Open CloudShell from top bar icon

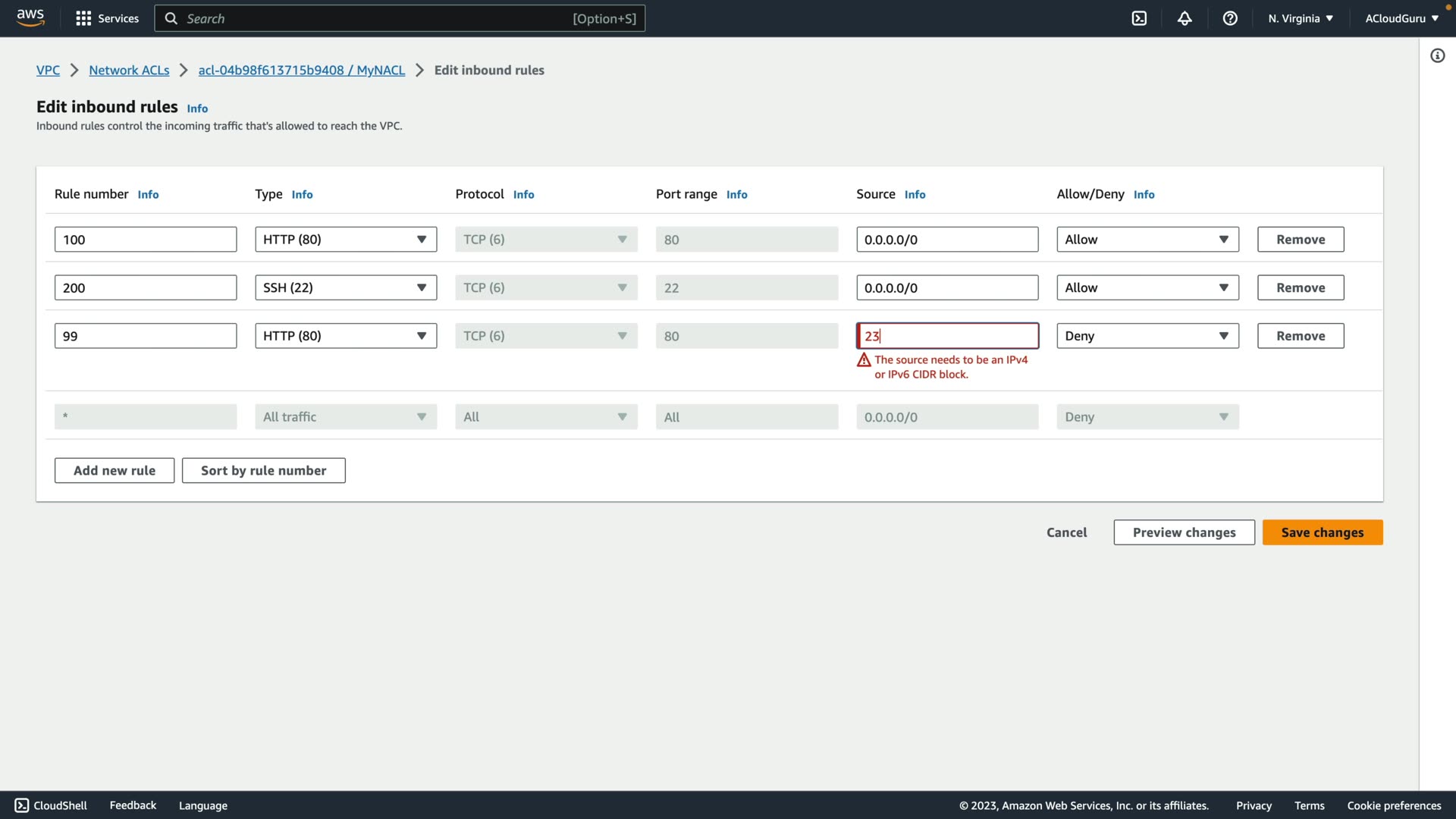pyautogui.click(x=1139, y=18)
